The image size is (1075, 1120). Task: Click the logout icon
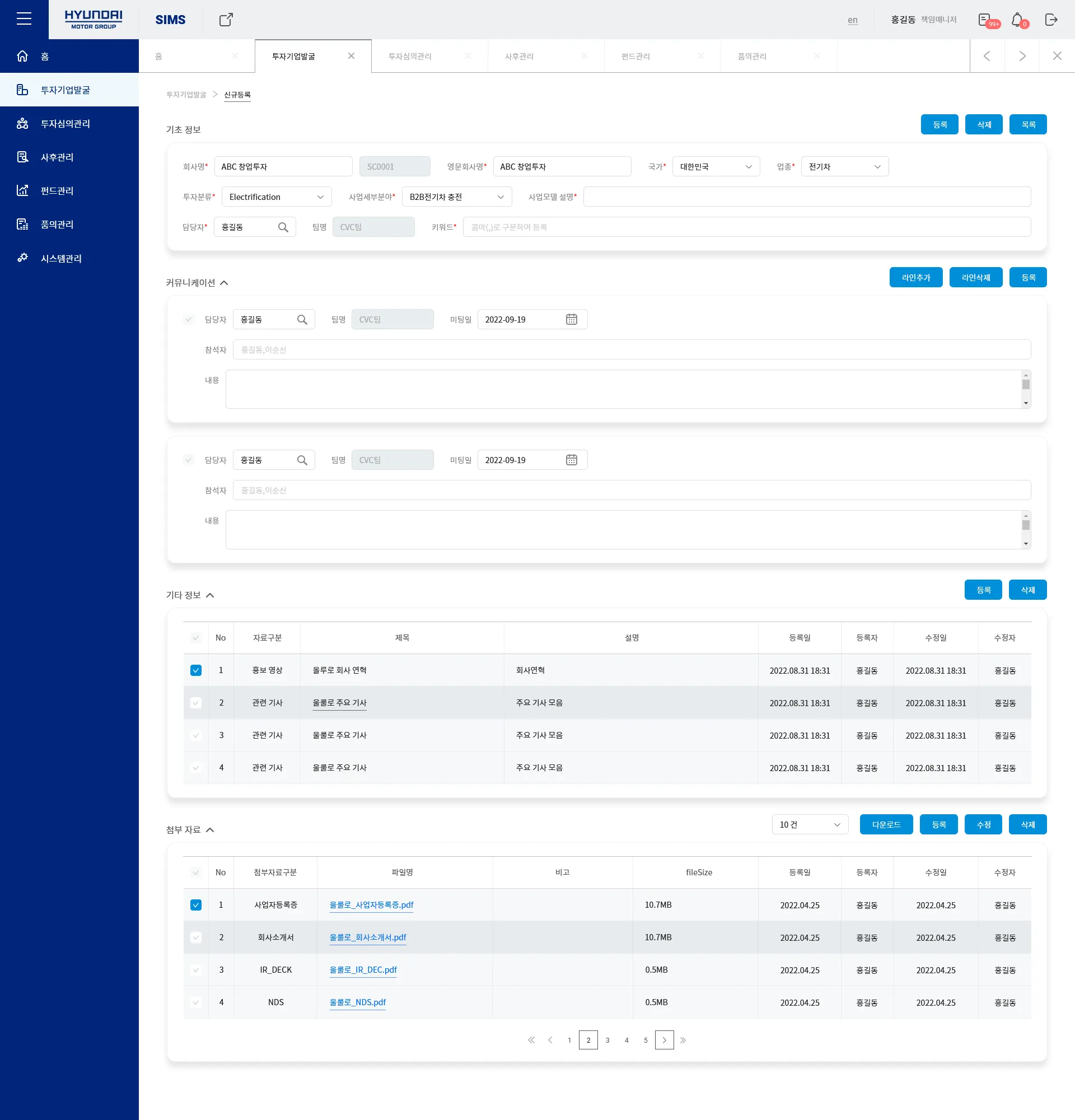pyautogui.click(x=1051, y=20)
